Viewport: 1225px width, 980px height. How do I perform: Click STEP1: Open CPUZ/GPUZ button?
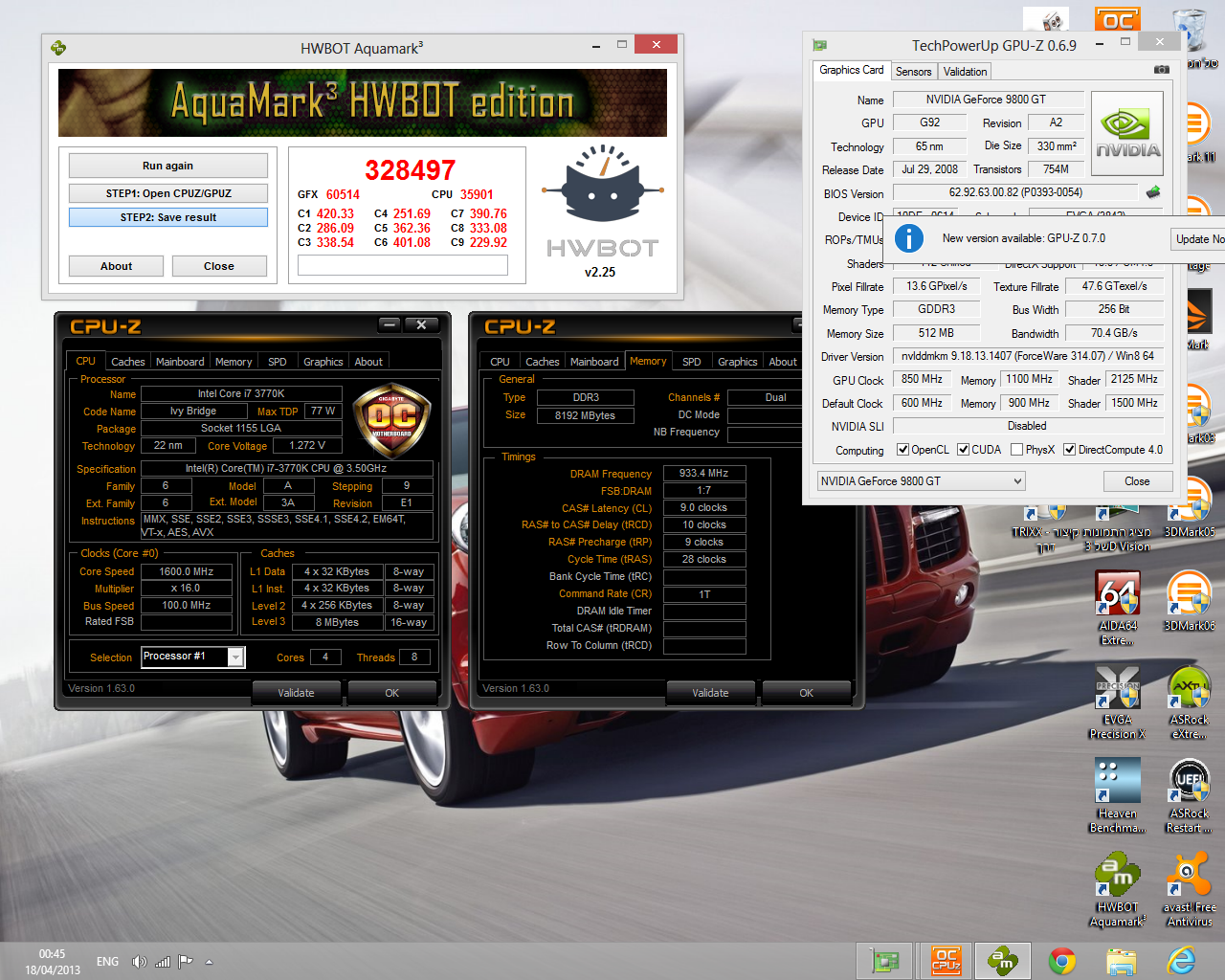167,193
